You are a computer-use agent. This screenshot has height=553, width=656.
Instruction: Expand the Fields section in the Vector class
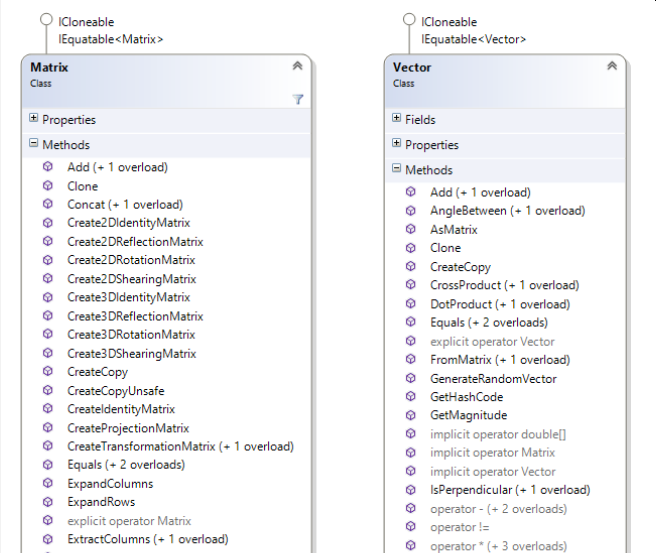point(396,118)
